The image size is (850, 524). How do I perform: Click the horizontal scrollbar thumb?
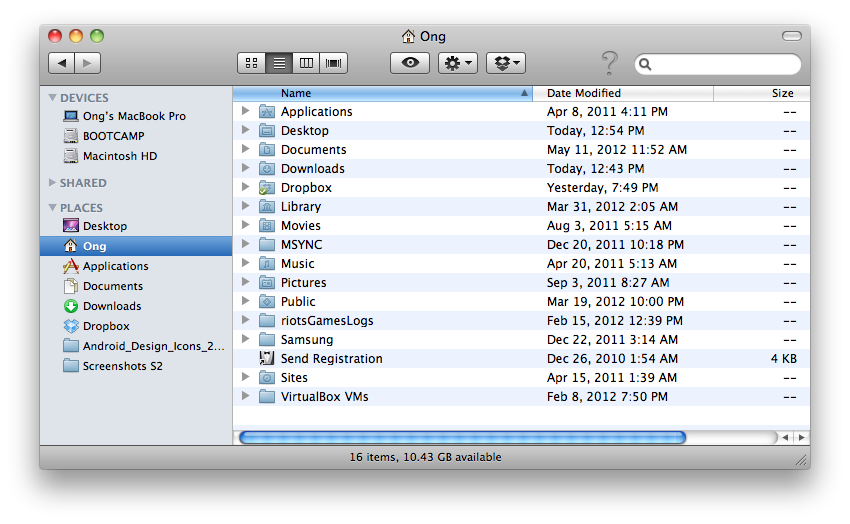point(462,437)
